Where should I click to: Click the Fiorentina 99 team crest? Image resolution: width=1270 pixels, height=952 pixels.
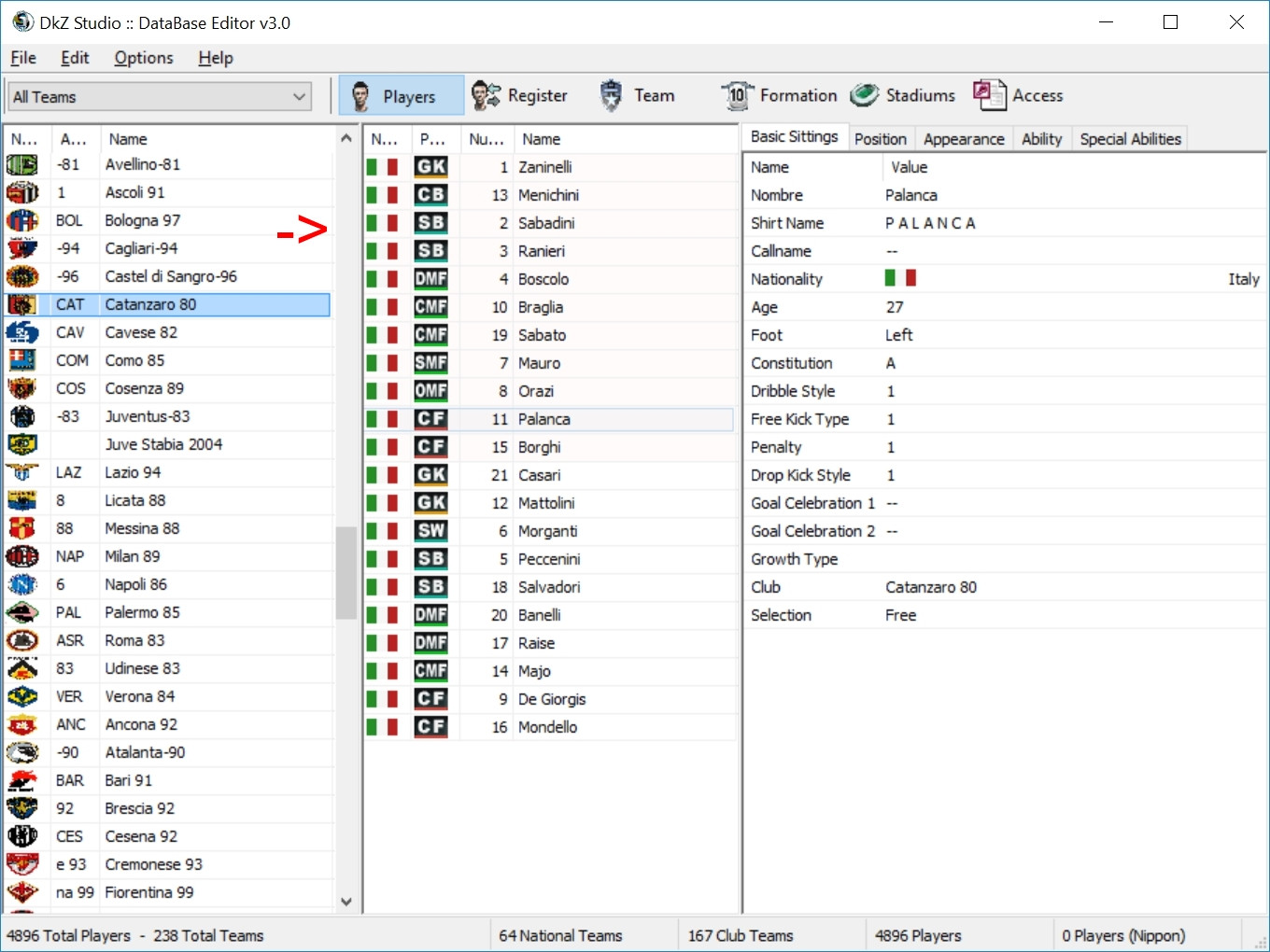coord(22,893)
